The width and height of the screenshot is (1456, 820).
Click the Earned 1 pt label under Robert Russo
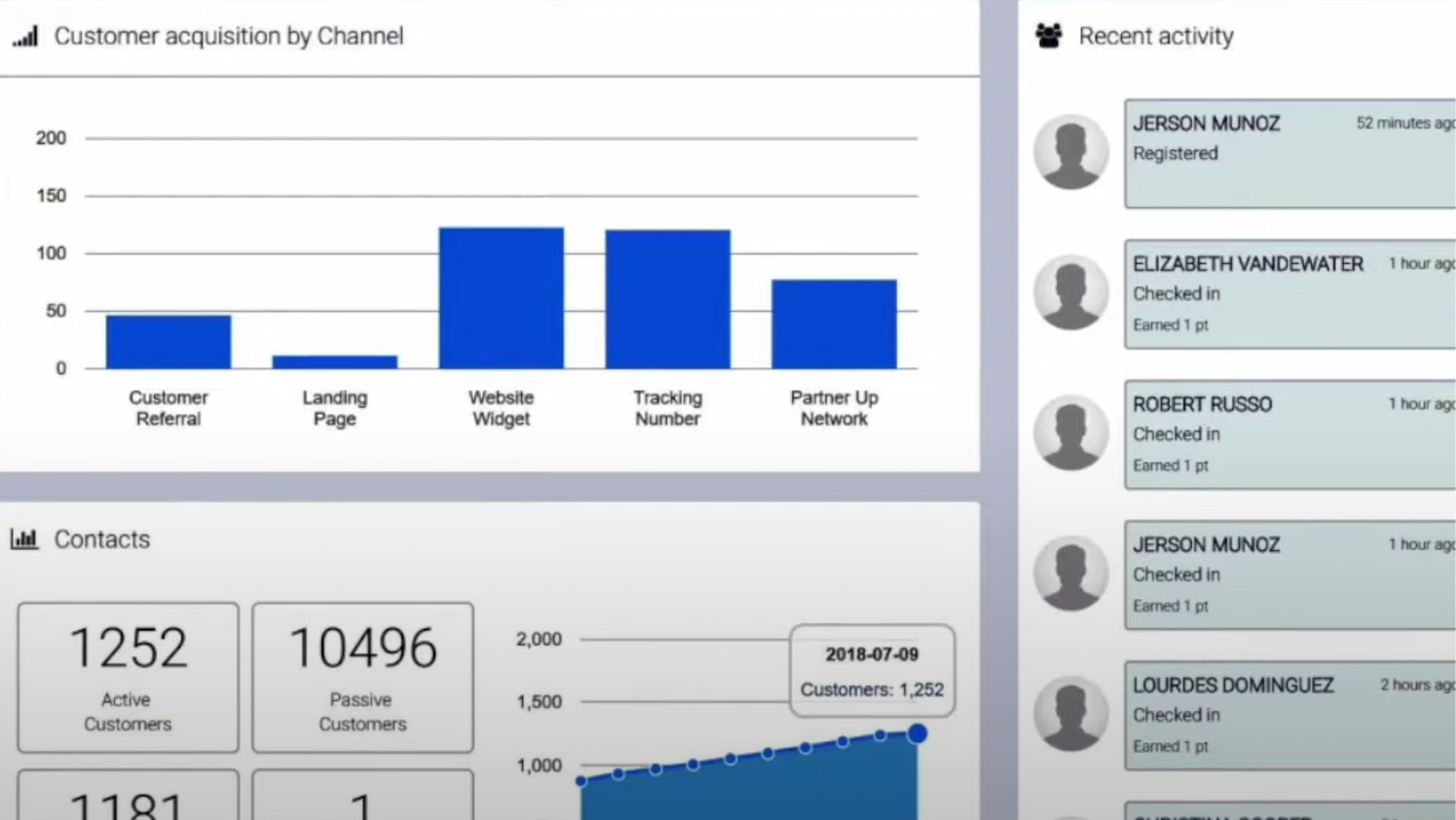click(x=1170, y=466)
